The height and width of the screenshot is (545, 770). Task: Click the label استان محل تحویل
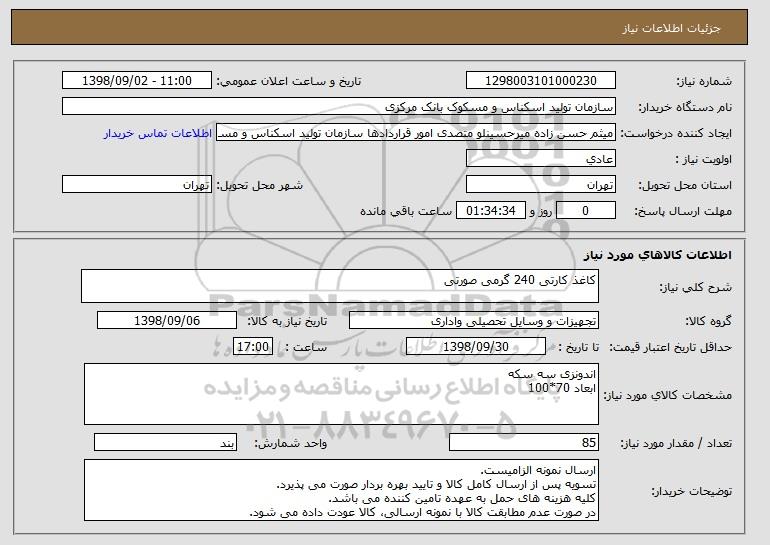click(x=685, y=185)
